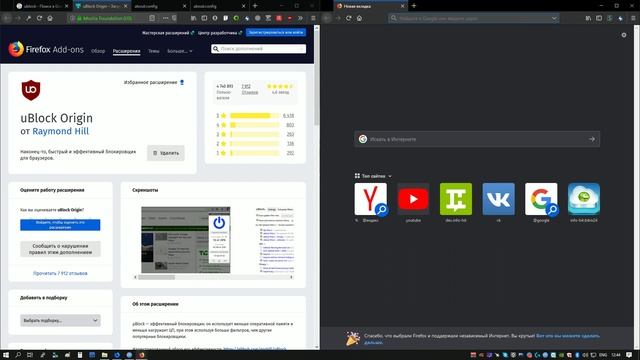640x360 pixels.
Task: Open Темы section on Add-ons site
Action: click(x=153, y=51)
